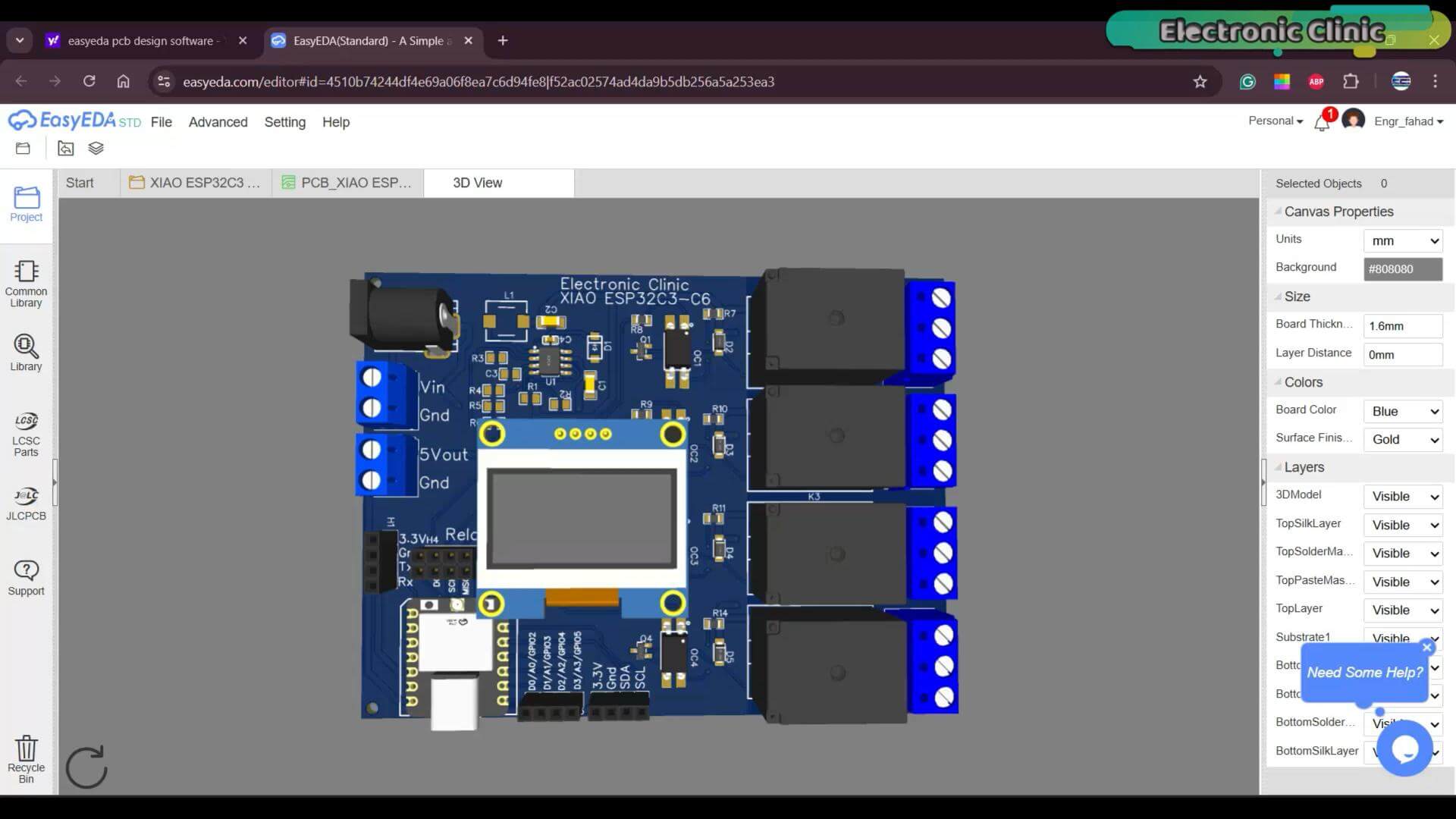Open the Support sidebar icon

tap(27, 578)
